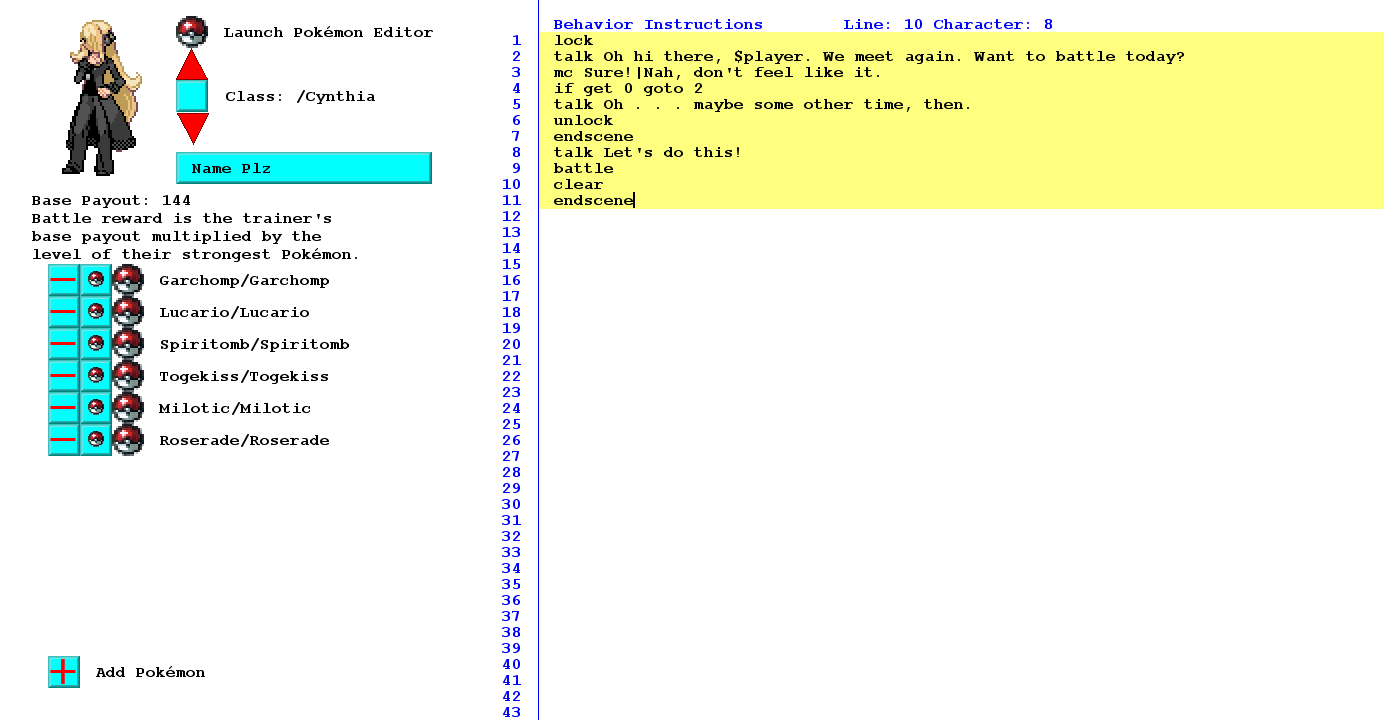Select the Cynthia trainer sprite
This screenshot has height=720, width=1384.
pos(100,97)
